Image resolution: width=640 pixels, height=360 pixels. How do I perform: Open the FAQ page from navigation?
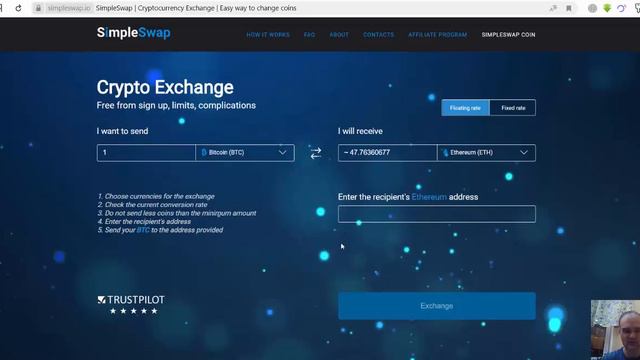tap(309, 35)
